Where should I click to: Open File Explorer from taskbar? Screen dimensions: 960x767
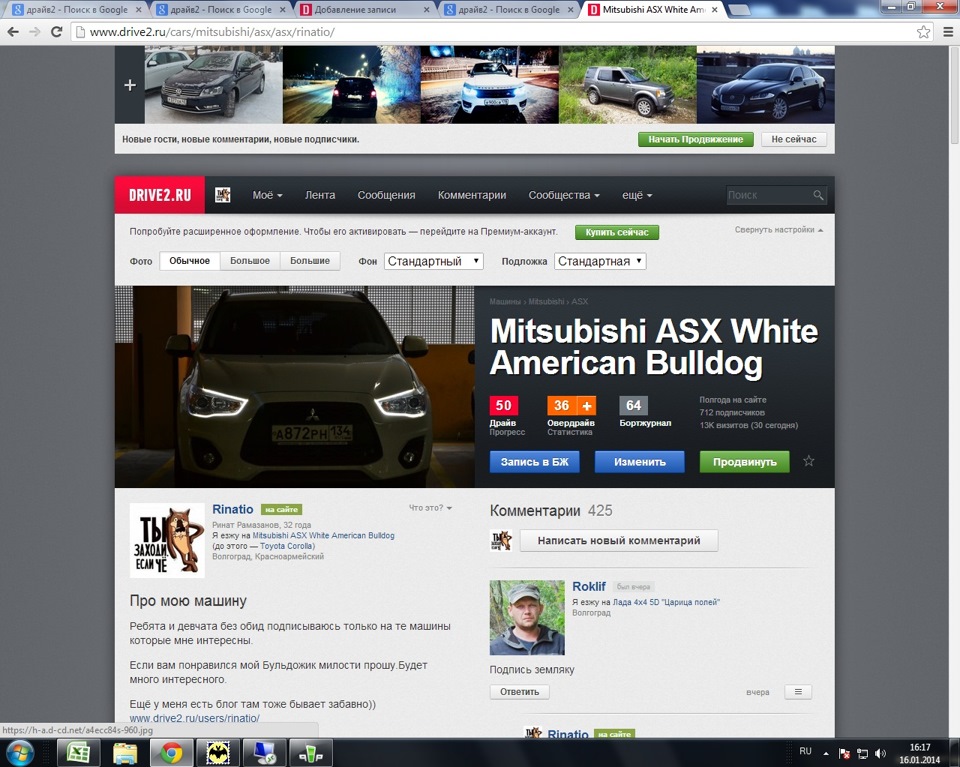(125, 753)
